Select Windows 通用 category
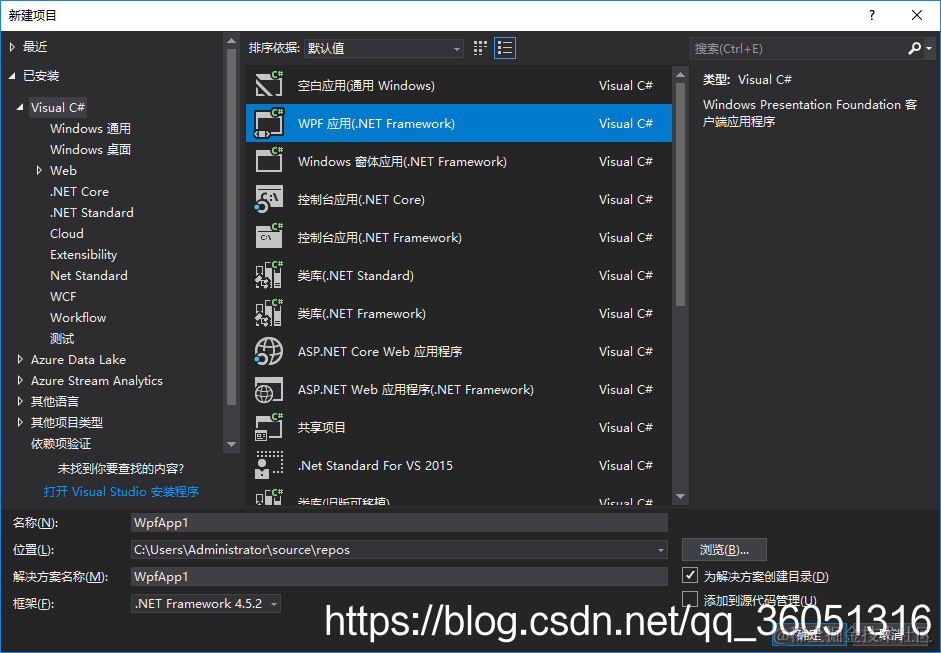This screenshot has width=941, height=653. (91, 128)
